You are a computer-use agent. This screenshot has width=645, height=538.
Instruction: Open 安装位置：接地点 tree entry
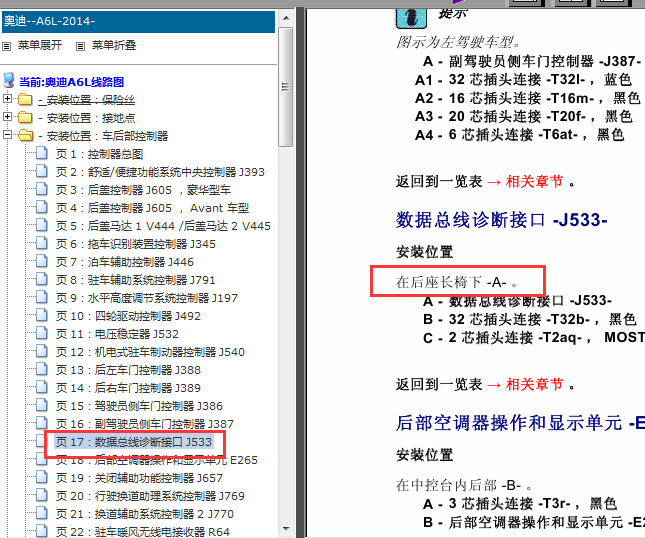tap(87, 118)
